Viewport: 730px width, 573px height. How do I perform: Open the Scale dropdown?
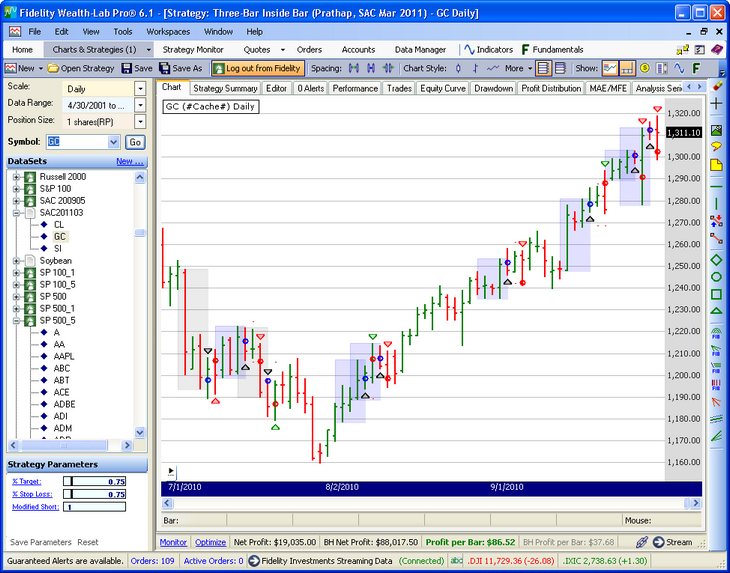click(140, 89)
